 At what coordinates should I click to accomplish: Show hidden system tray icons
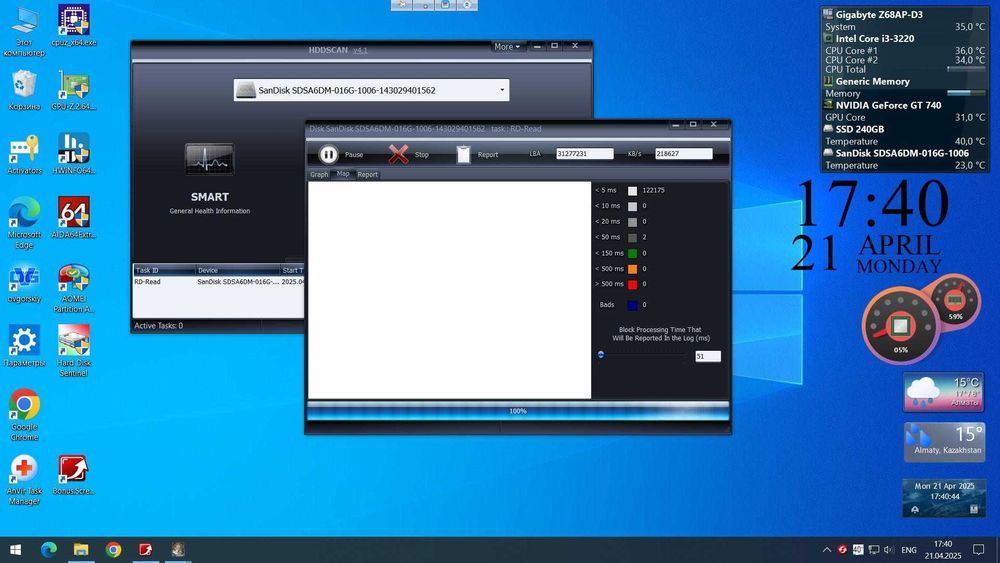pyautogui.click(x=827, y=550)
